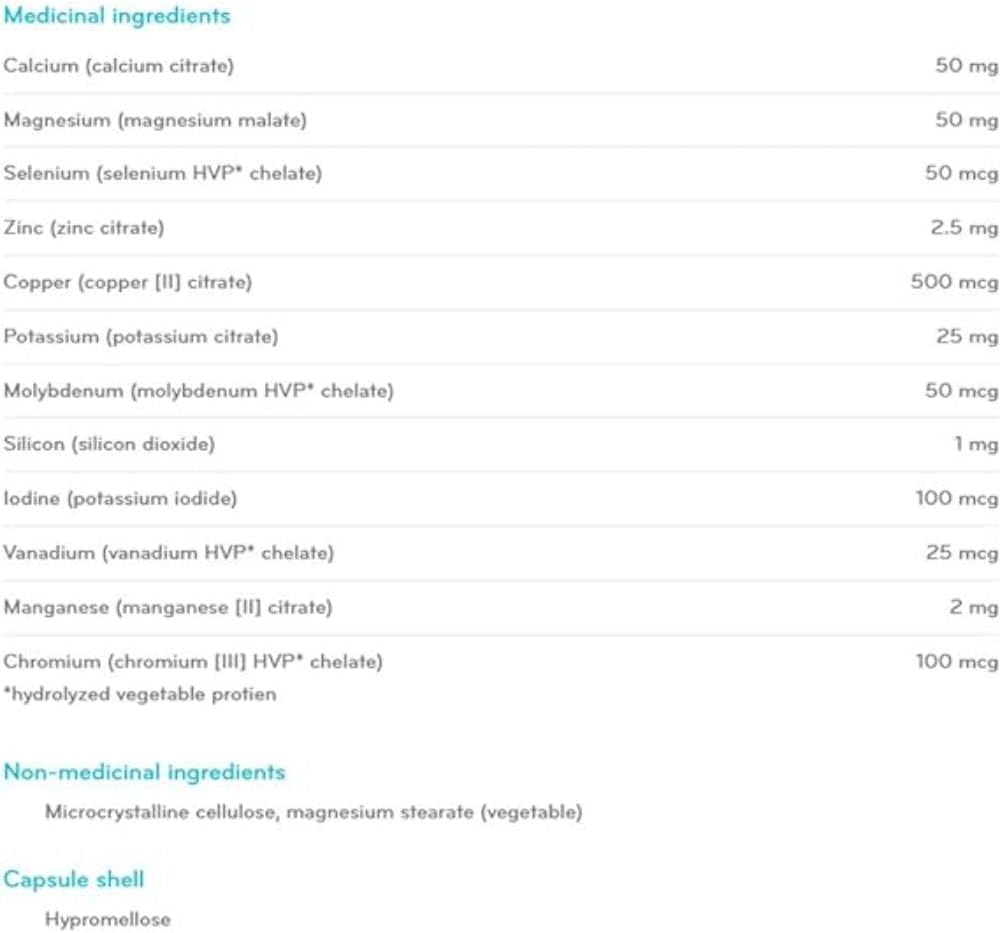Click the 2.5 mg zinc amount

point(964,228)
